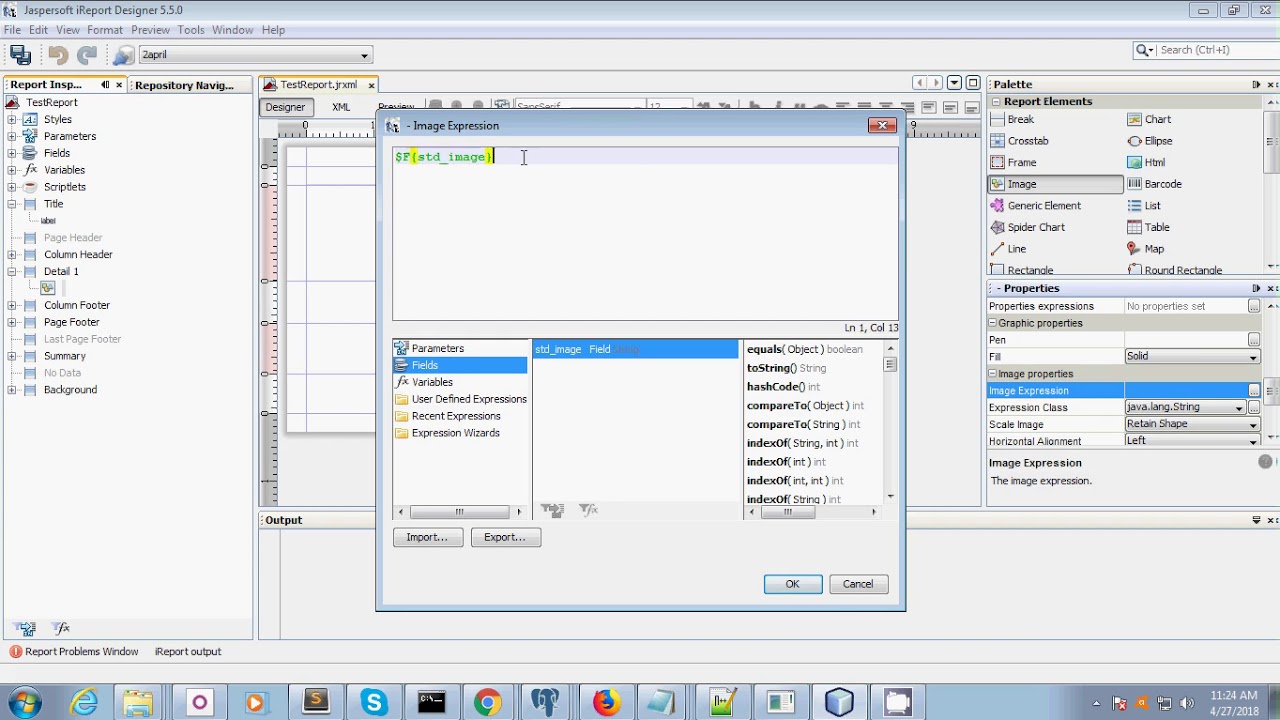Click the std_image field entry
Viewport: 1280px width, 720px height.
tap(558, 349)
